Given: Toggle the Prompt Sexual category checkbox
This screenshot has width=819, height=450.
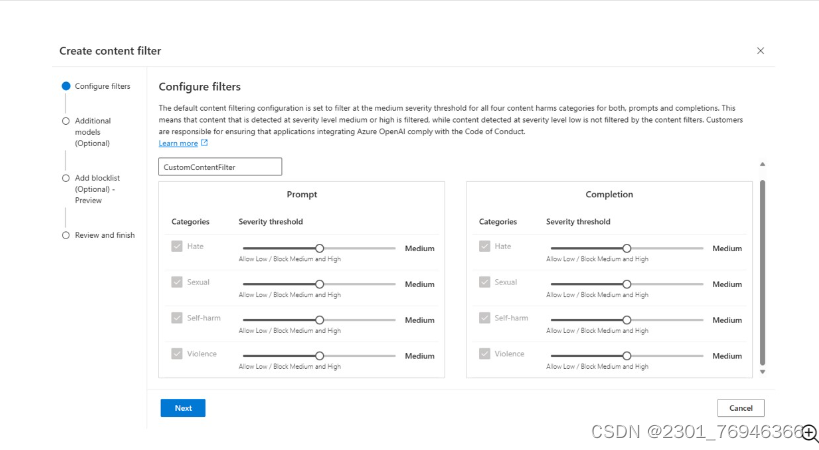Looking at the screenshot, I should (x=177, y=282).
